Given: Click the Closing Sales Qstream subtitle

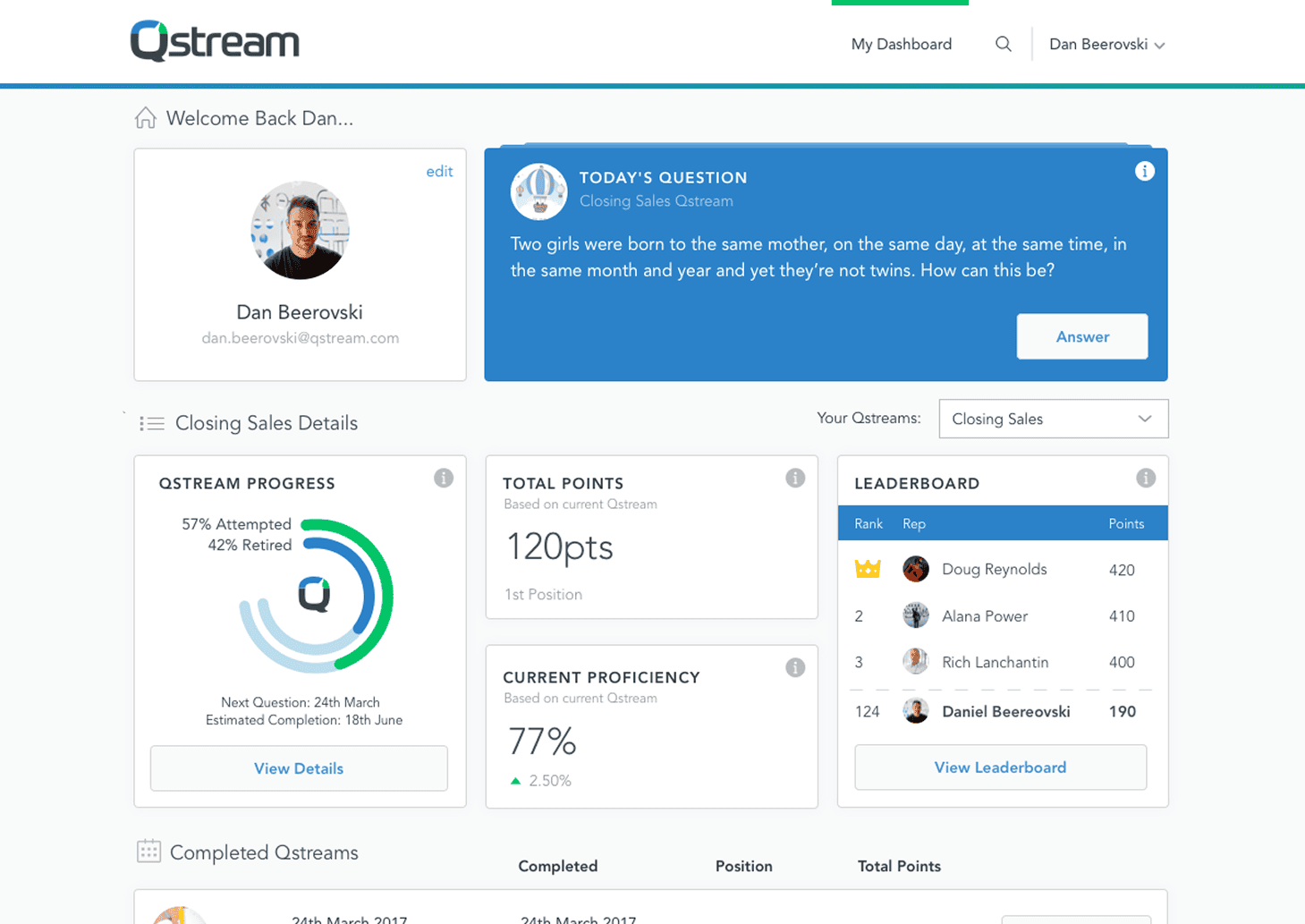Looking at the screenshot, I should [x=657, y=201].
